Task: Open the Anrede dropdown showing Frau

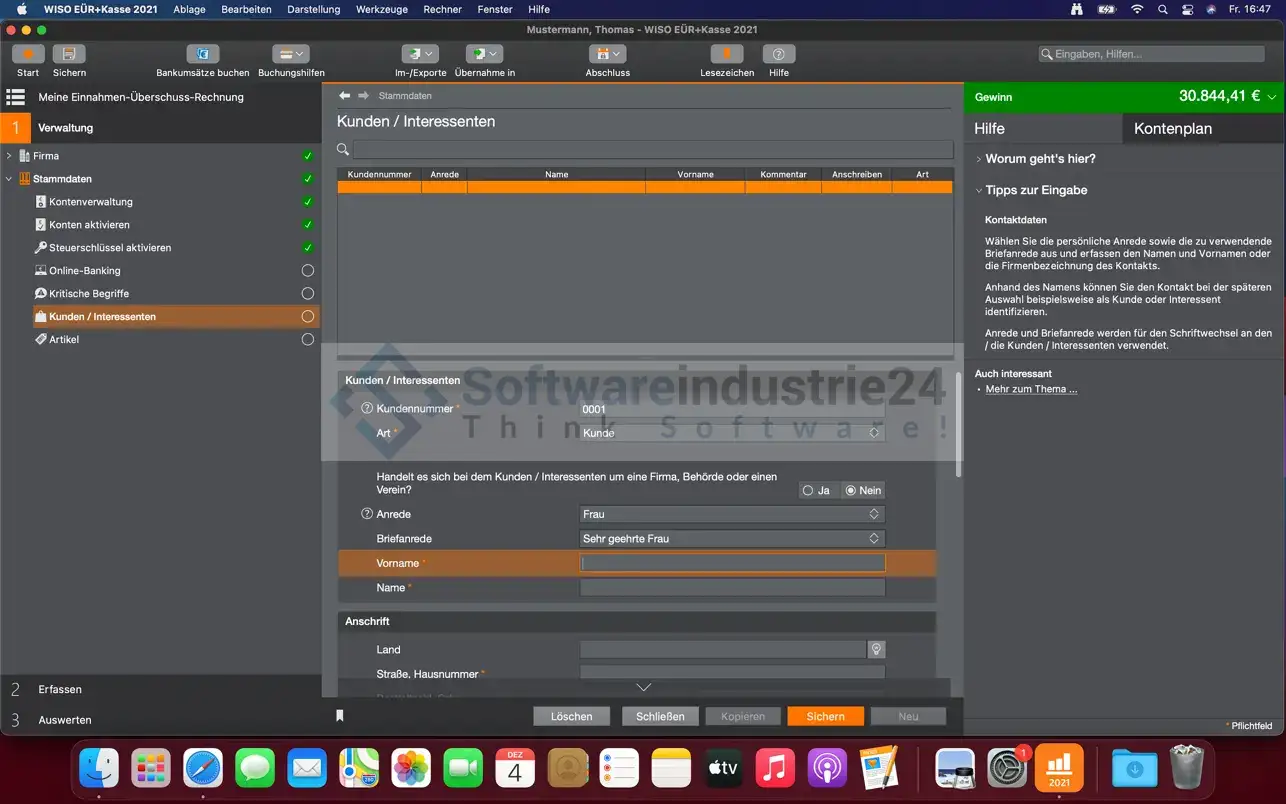Action: [x=732, y=514]
